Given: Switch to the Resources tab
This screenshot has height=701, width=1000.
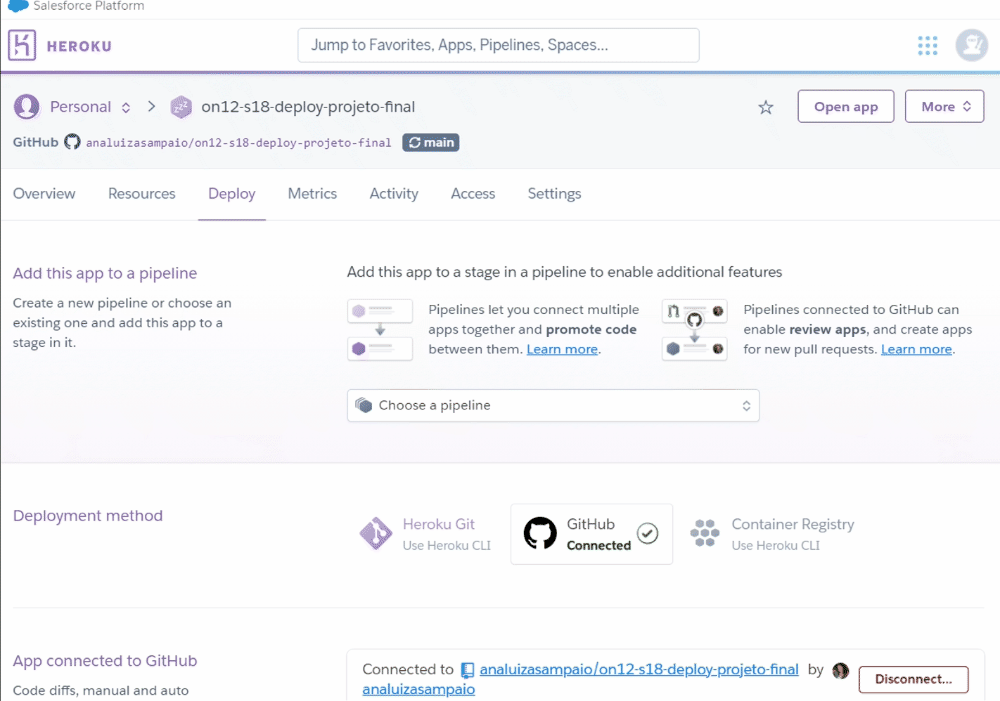Looking at the screenshot, I should (x=142, y=193).
